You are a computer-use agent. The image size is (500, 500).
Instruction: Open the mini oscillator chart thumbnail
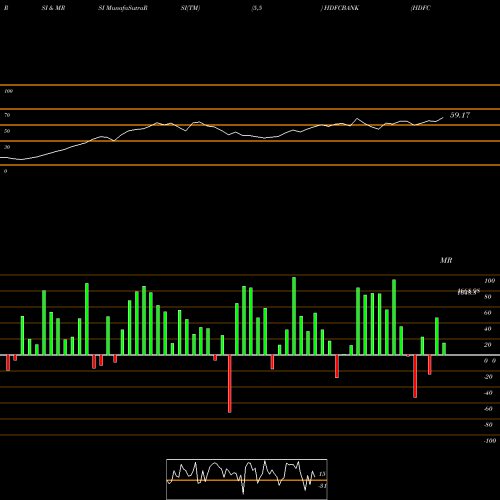[247, 479]
